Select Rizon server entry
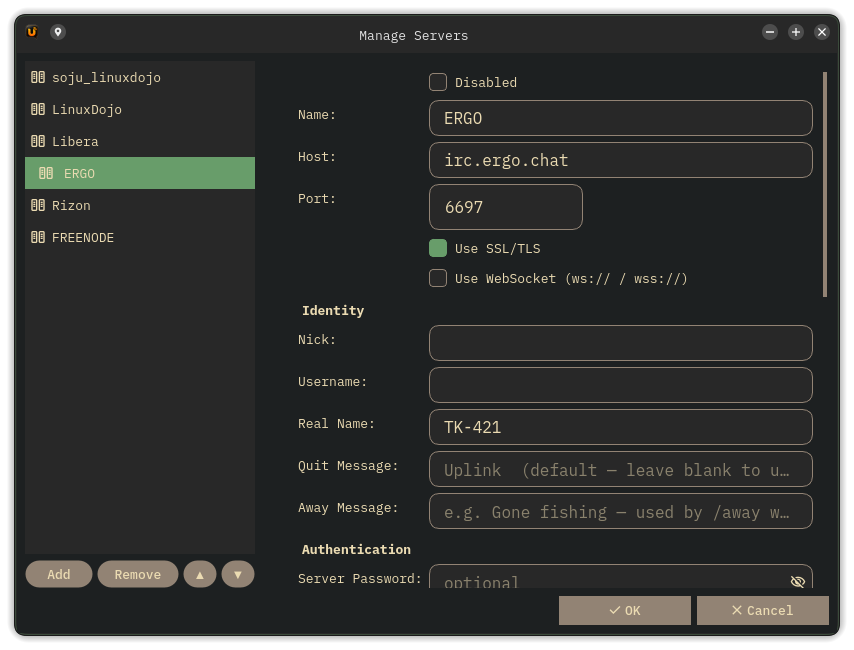Viewport: 854px width, 650px height. pos(140,205)
